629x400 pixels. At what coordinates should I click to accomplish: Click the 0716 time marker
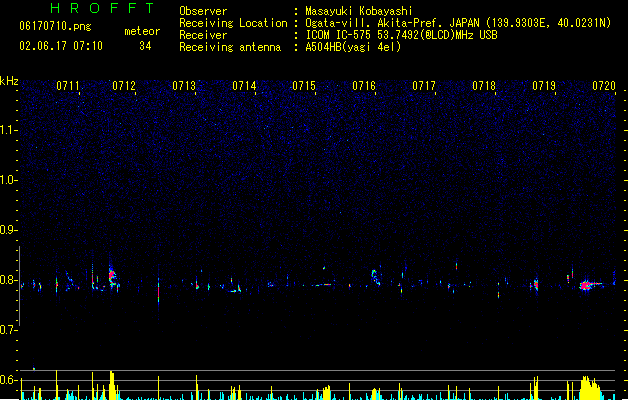point(364,86)
